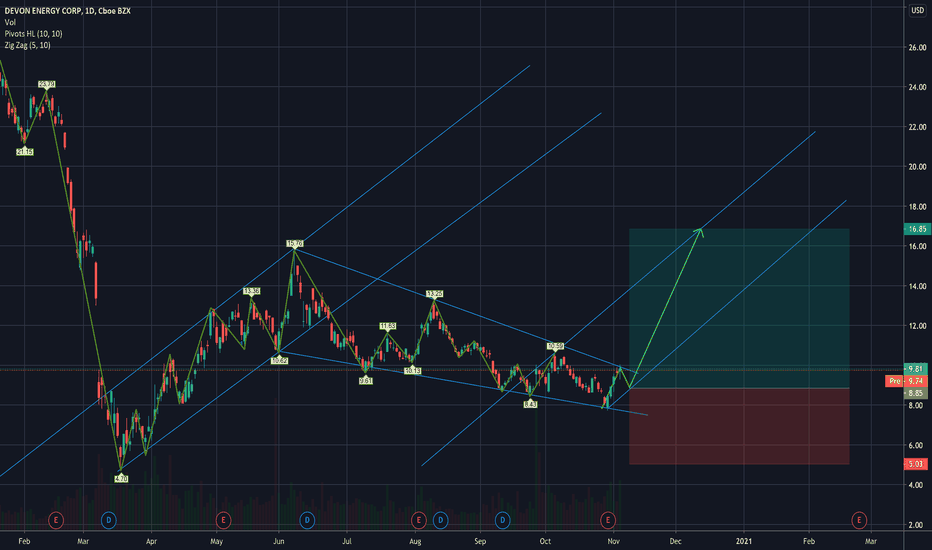Viewport: 932px width, 550px height.
Task: Select the Vol indicator legend
Action: click(10, 23)
